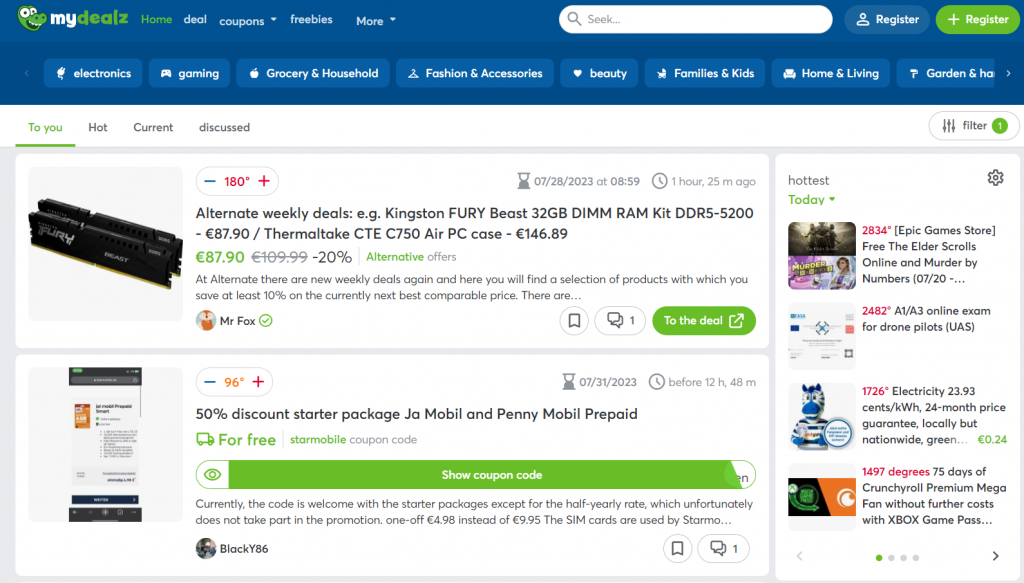Switch to the Current tab
Screen dimensions: 1024x583
click(x=153, y=127)
